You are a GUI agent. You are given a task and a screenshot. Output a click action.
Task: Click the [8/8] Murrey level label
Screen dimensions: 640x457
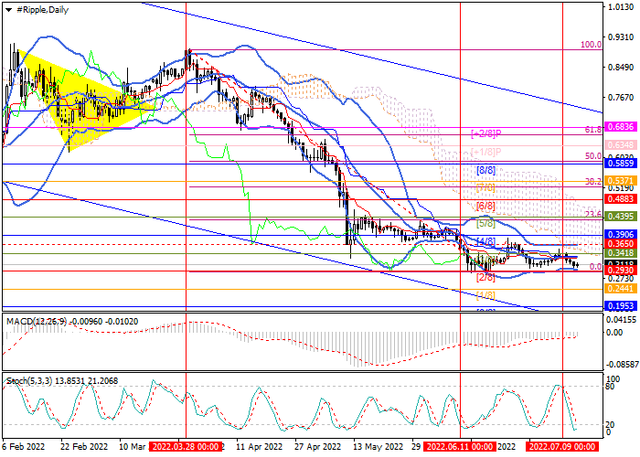point(486,170)
